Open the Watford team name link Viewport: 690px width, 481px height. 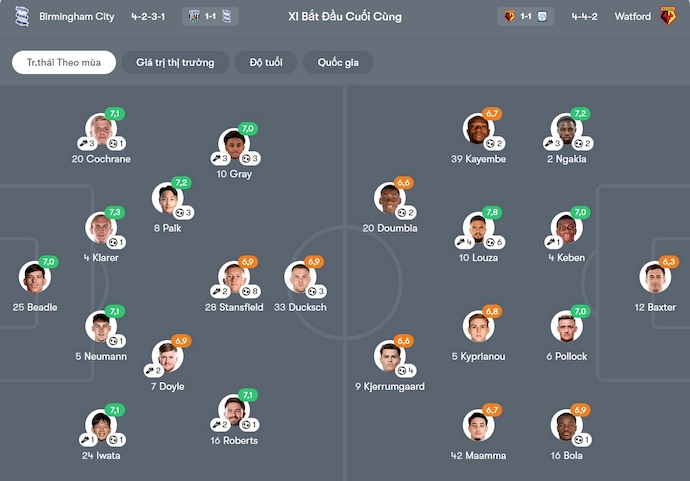click(632, 17)
